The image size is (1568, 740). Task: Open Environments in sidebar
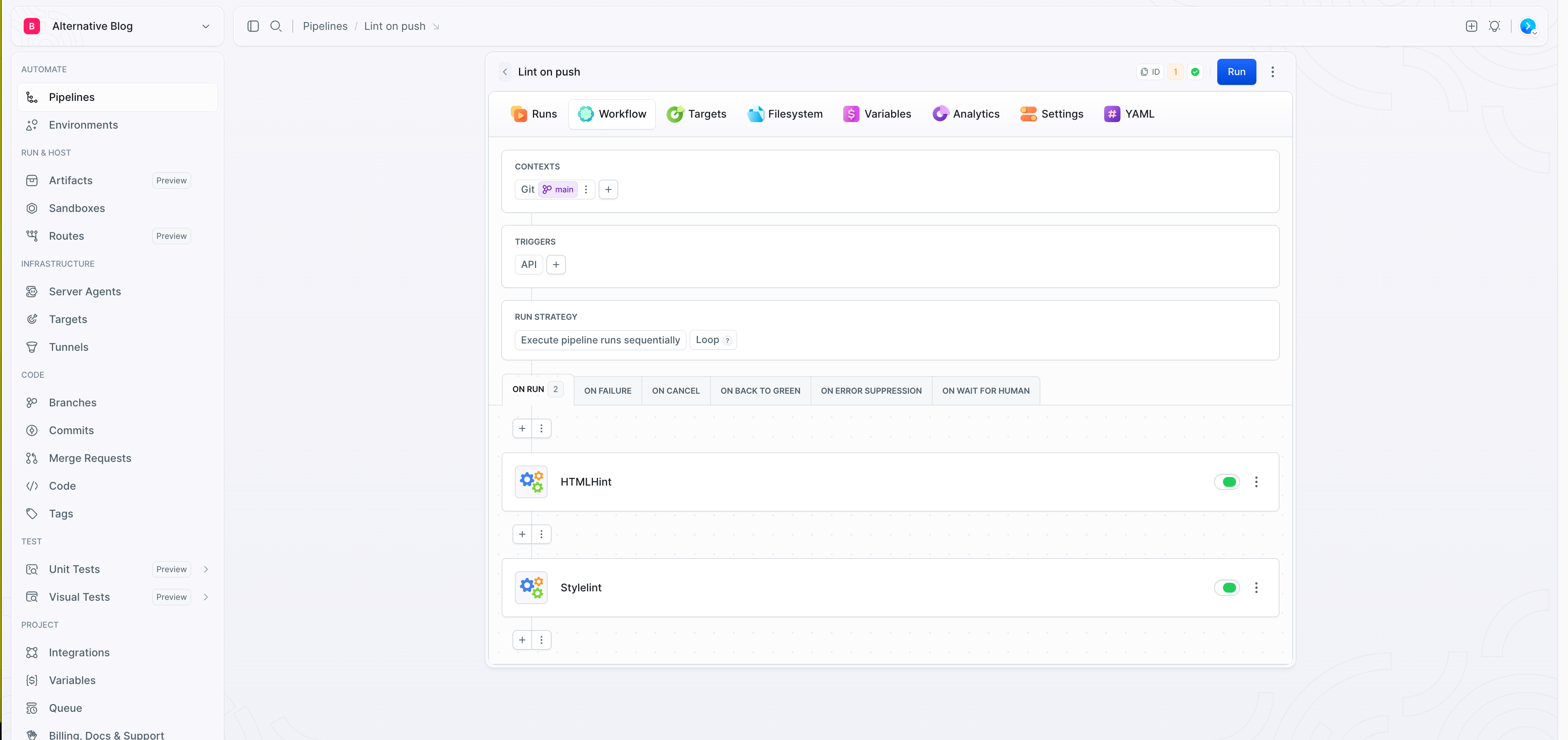(x=118, y=125)
